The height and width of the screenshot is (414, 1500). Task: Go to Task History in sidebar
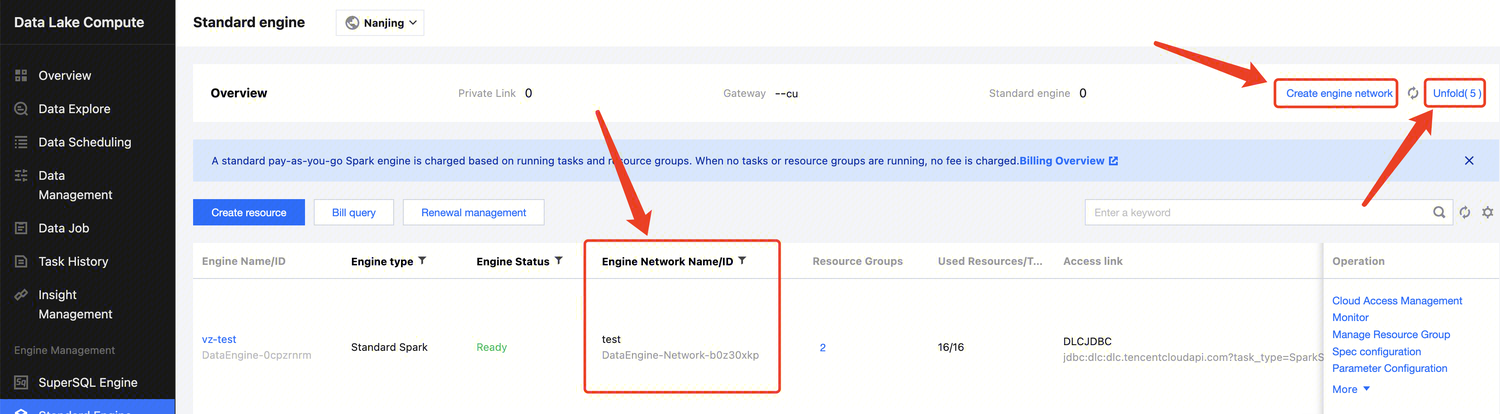[73, 262]
